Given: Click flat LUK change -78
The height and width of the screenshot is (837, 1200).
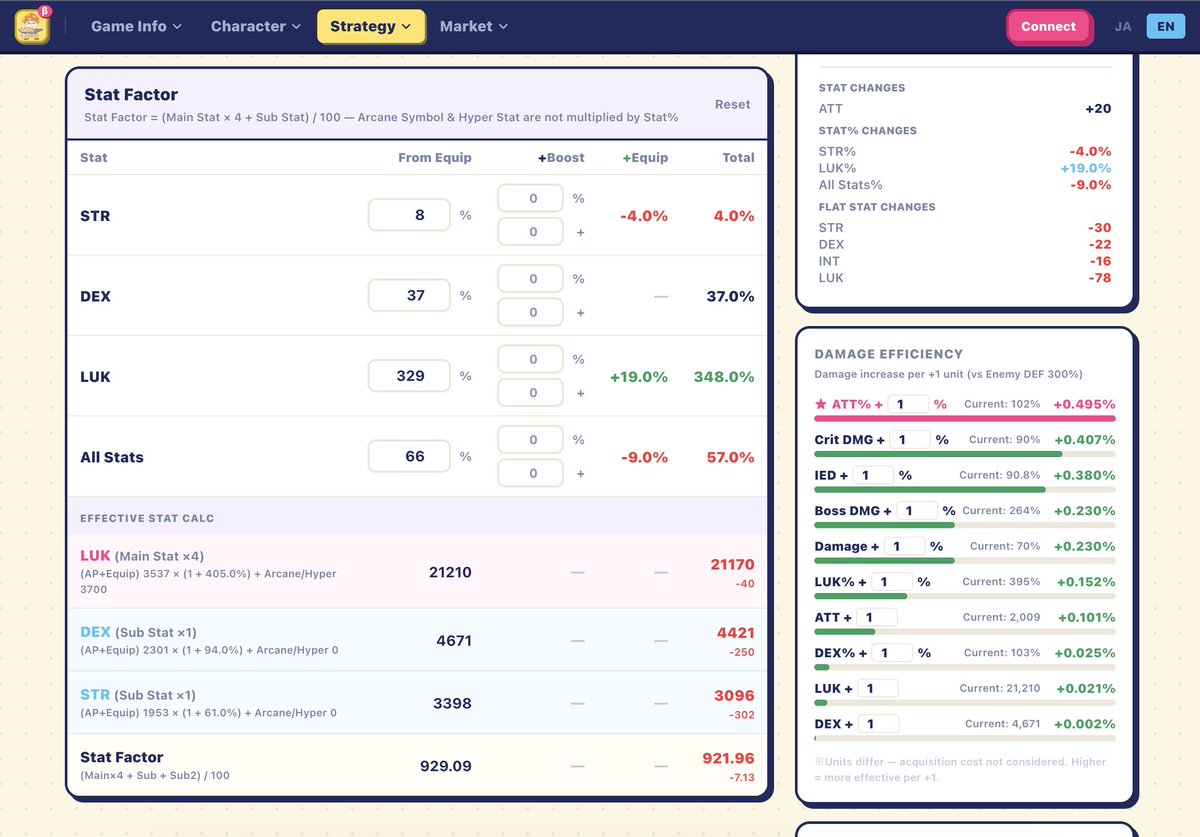Looking at the screenshot, I should tap(1100, 278).
